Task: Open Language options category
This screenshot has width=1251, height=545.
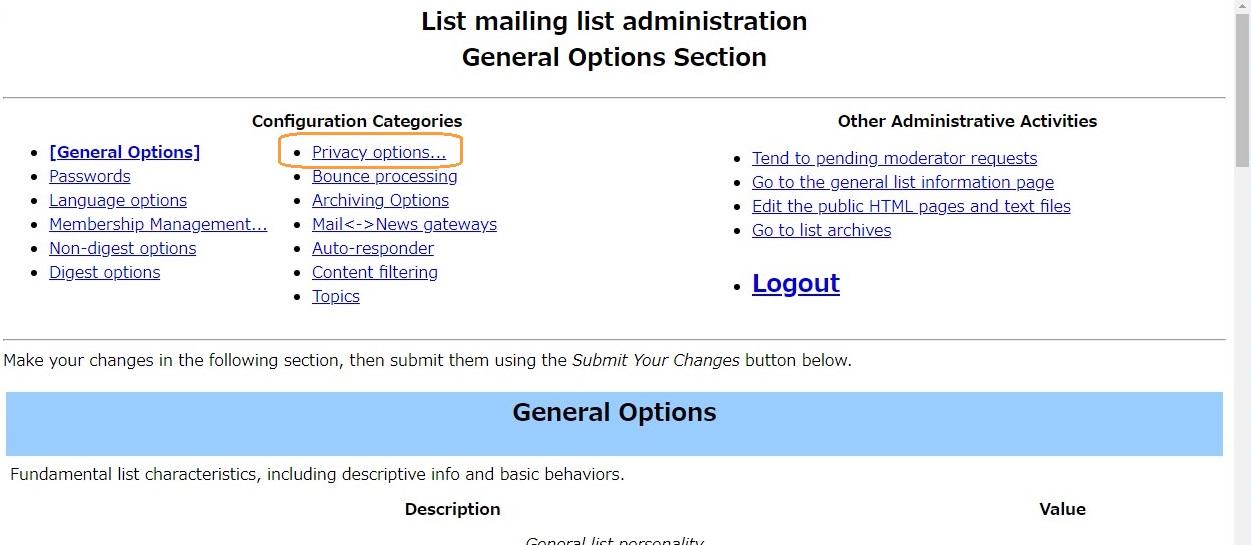Action: point(118,200)
